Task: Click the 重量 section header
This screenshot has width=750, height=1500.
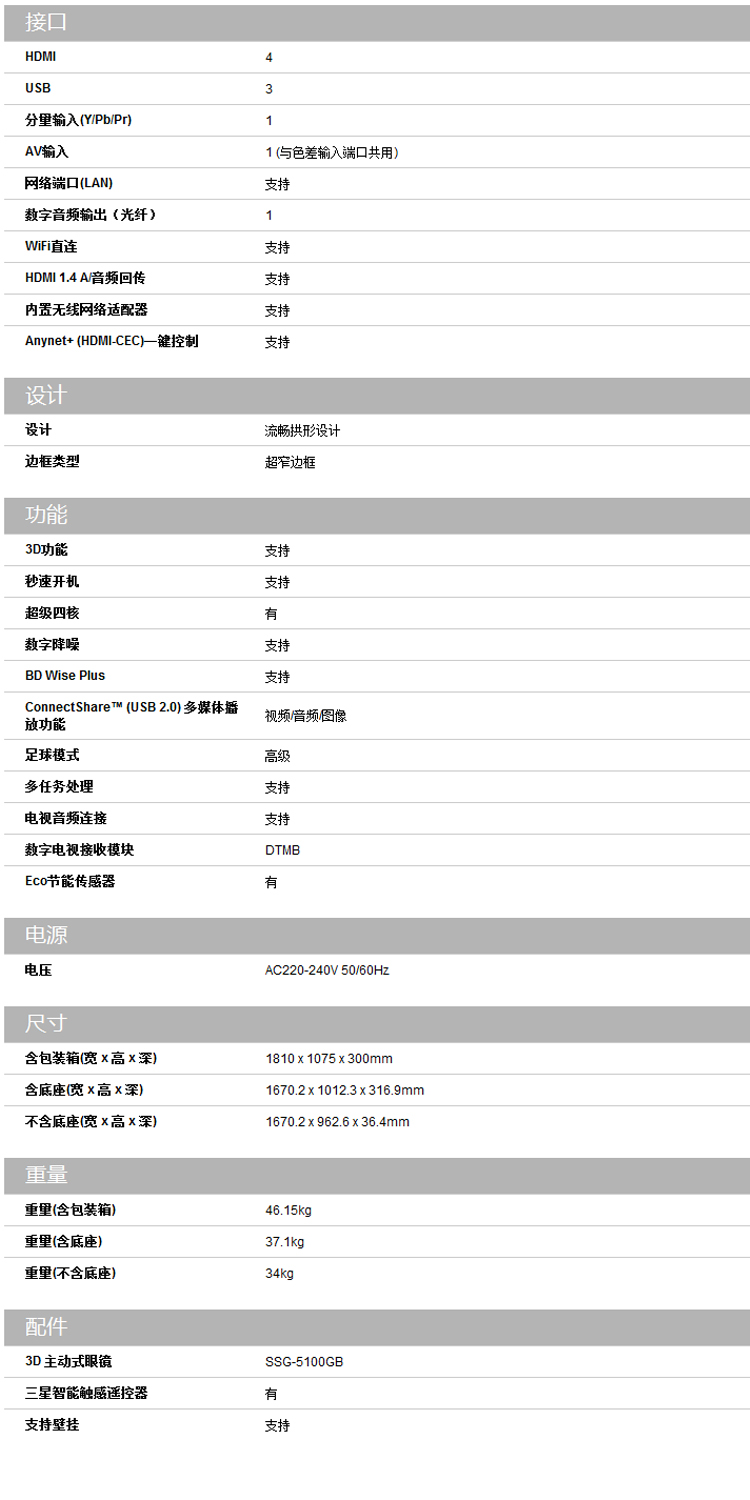Action: 46,1176
